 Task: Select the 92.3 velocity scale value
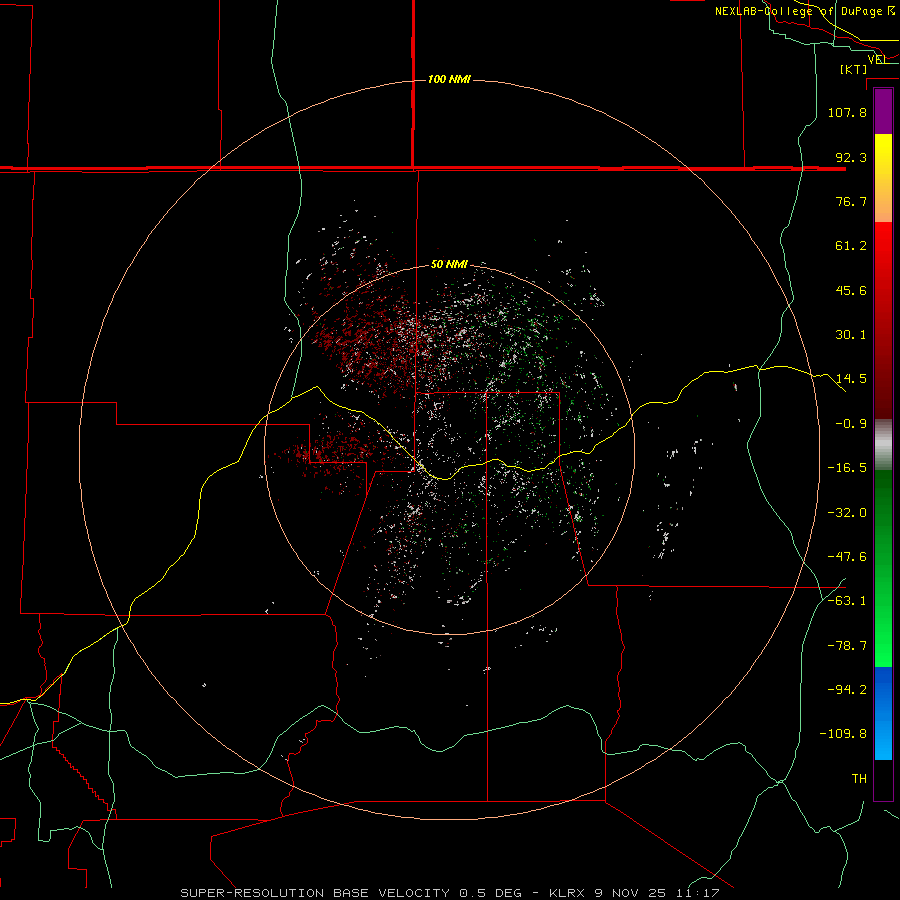pos(851,157)
